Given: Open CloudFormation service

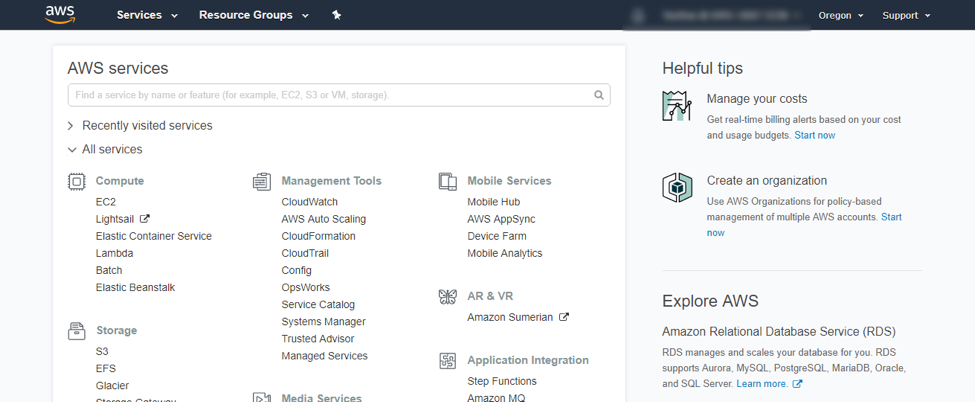Looking at the screenshot, I should [x=318, y=236].
